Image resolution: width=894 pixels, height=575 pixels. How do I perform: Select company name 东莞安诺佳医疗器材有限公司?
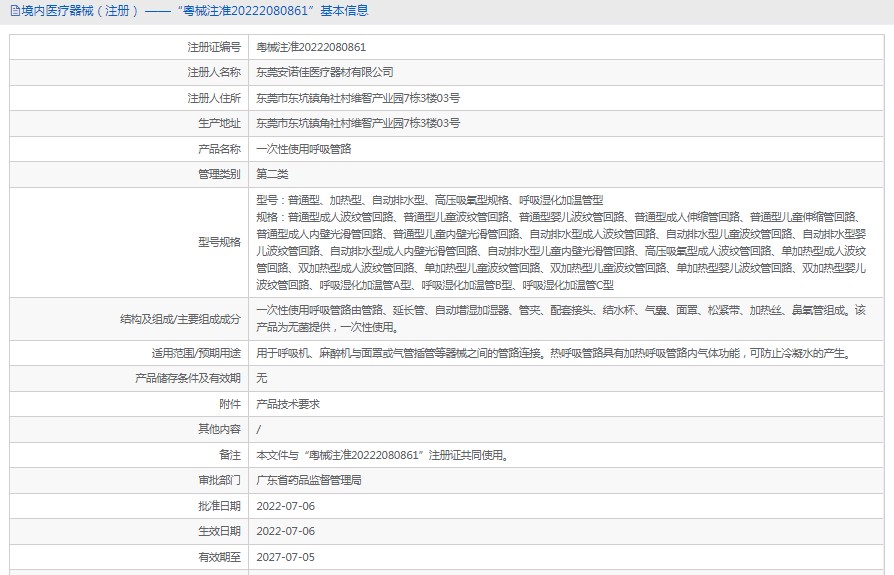point(324,72)
